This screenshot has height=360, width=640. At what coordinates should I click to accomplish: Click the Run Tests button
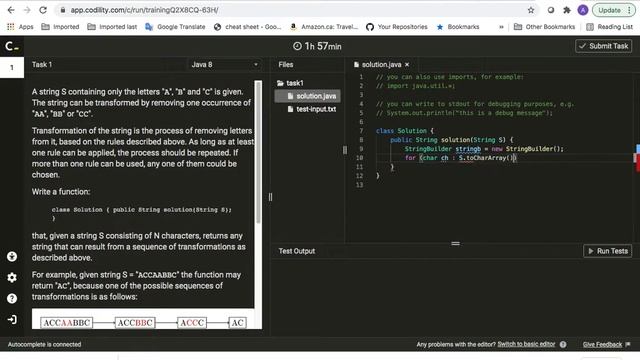608,251
